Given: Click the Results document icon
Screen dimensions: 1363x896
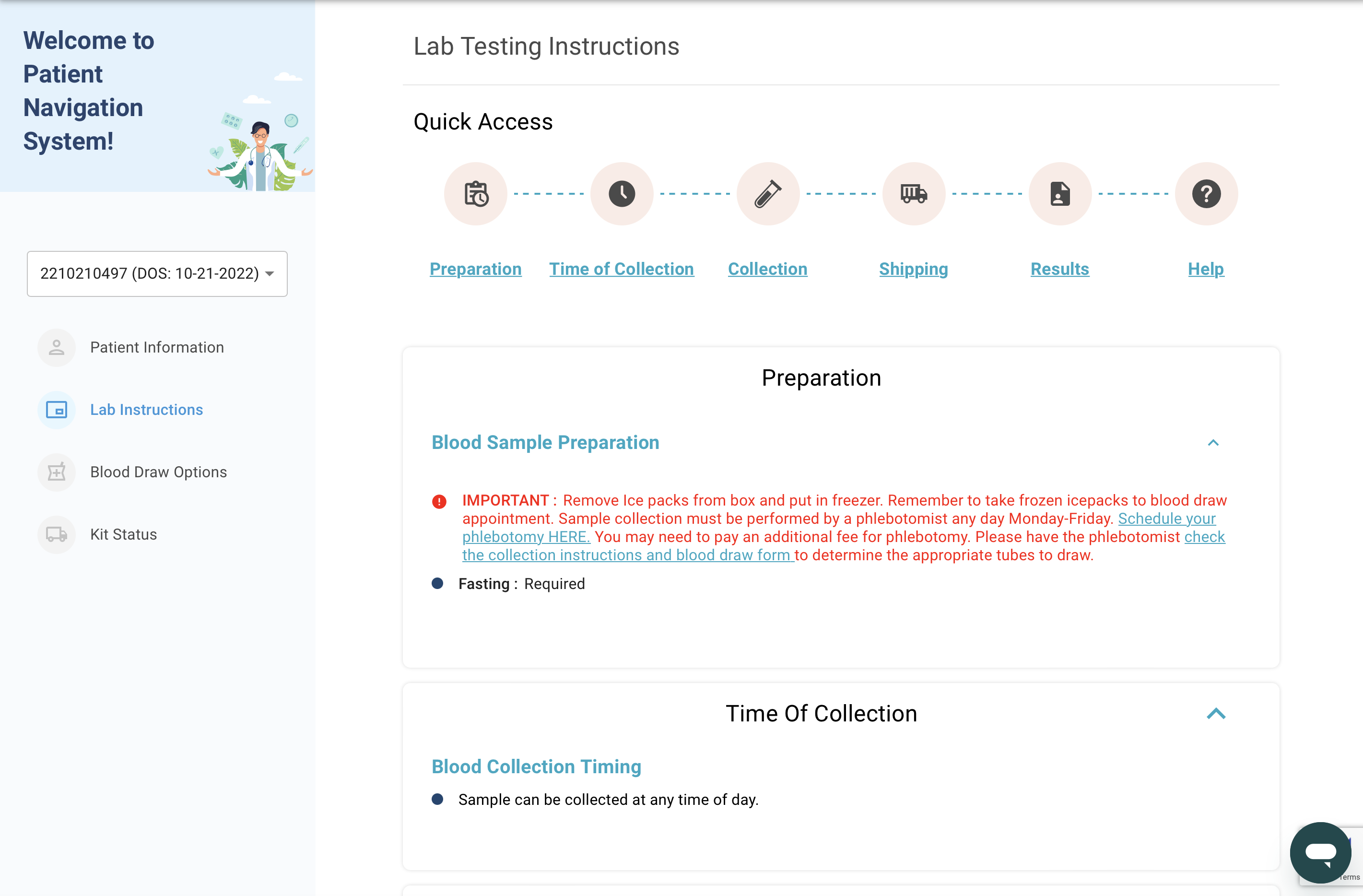Looking at the screenshot, I should [x=1059, y=194].
